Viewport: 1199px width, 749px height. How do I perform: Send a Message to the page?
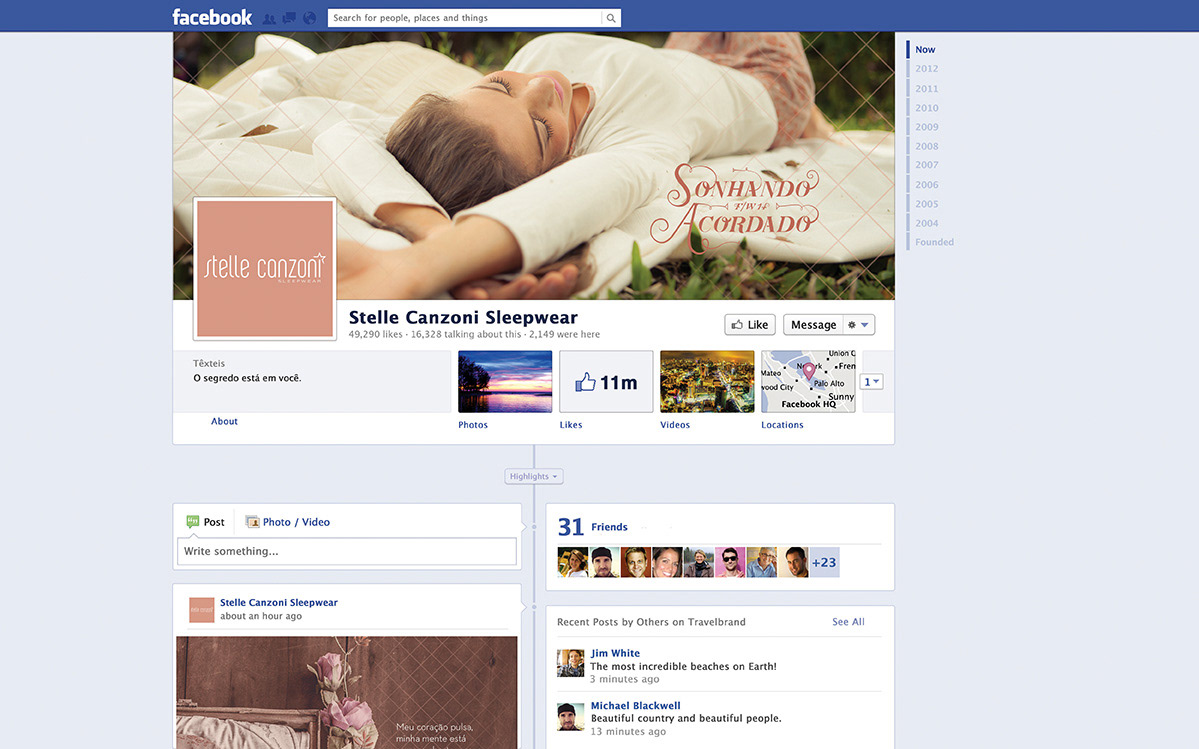(813, 325)
